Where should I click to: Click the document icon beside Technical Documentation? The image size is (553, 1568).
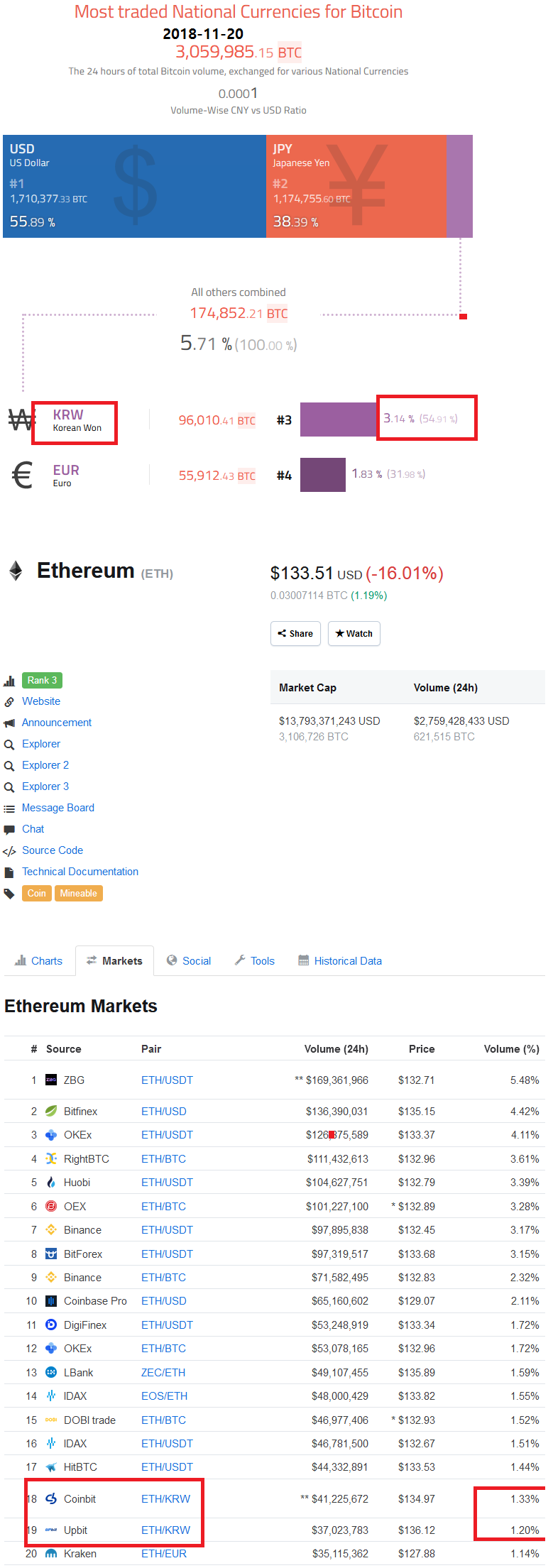pos(9,872)
